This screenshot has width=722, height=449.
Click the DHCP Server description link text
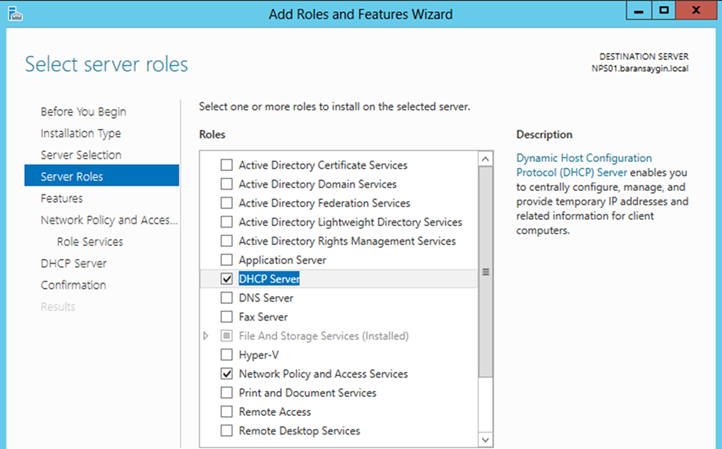click(x=584, y=165)
